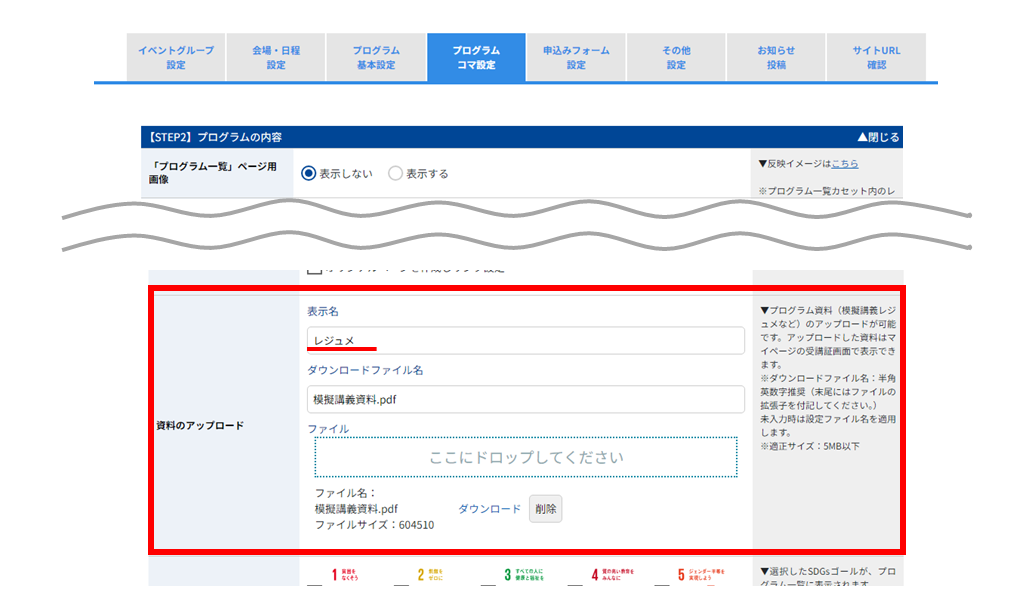Select the 表示する radio button

click(395, 174)
